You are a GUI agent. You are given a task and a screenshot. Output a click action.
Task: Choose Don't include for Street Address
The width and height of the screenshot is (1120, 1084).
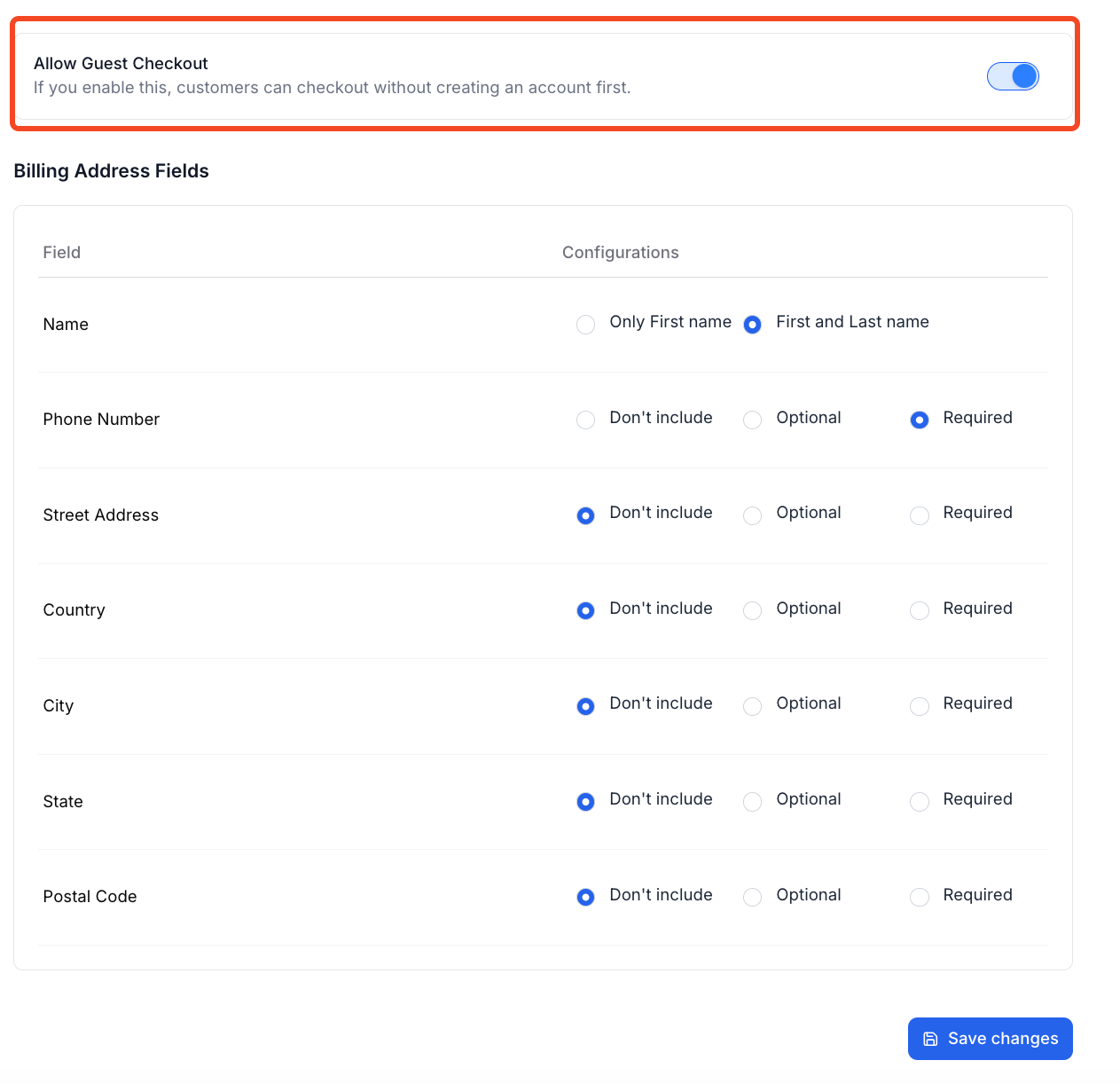[x=585, y=515]
